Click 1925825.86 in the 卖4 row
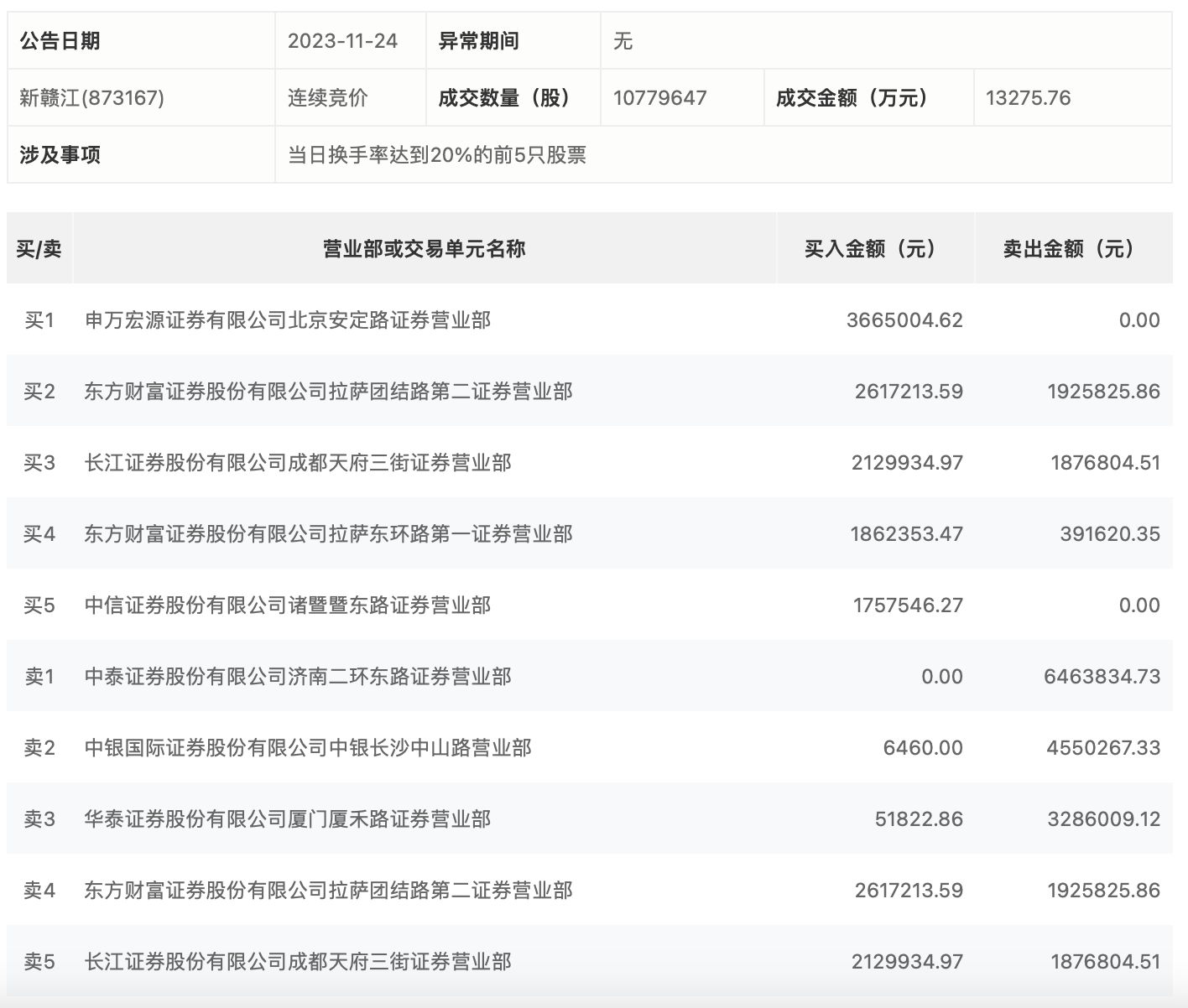 click(1103, 890)
